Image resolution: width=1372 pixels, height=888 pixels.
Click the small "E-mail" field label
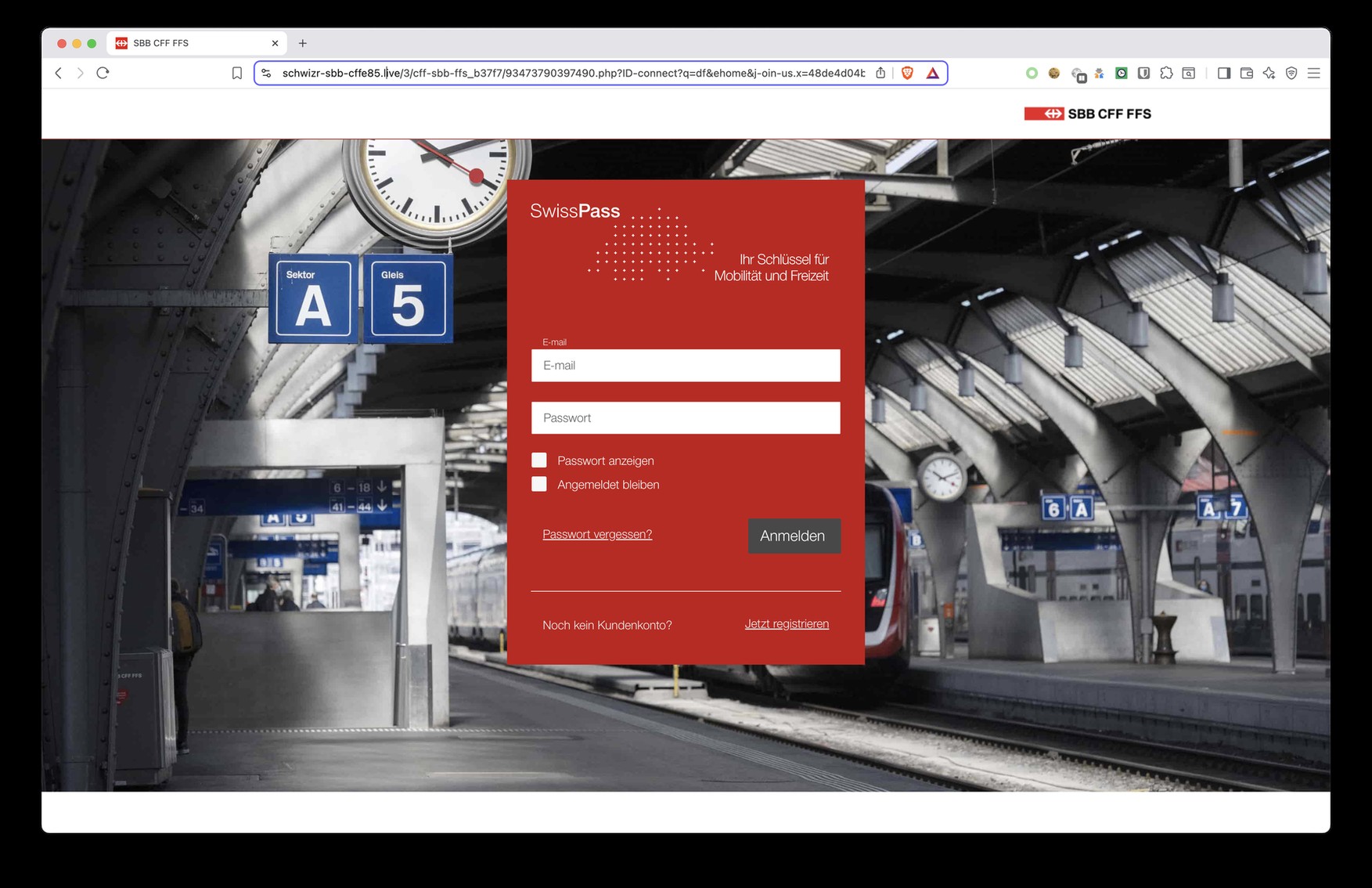click(x=554, y=342)
